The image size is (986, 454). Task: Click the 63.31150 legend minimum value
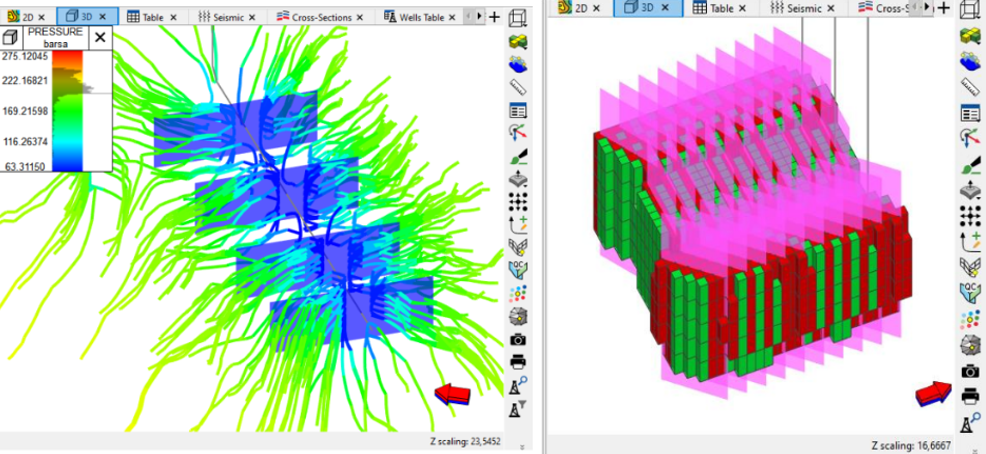tap(25, 166)
